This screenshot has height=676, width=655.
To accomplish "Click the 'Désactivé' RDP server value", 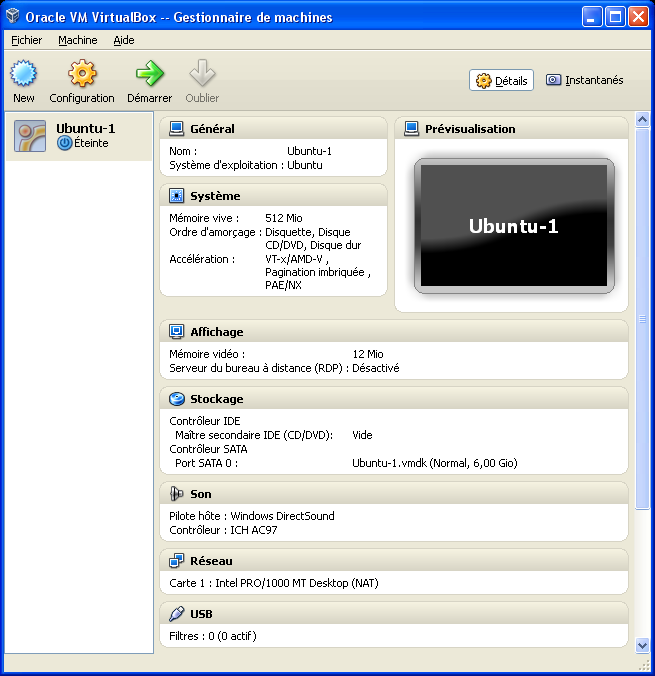I will pos(376,368).
